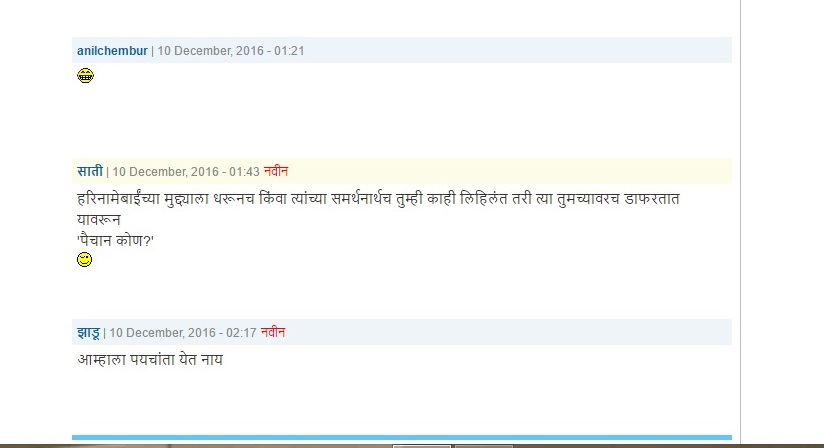Click the 10 December, 2016 - 01:21 timestamp
The image size is (824, 448).
click(231, 51)
